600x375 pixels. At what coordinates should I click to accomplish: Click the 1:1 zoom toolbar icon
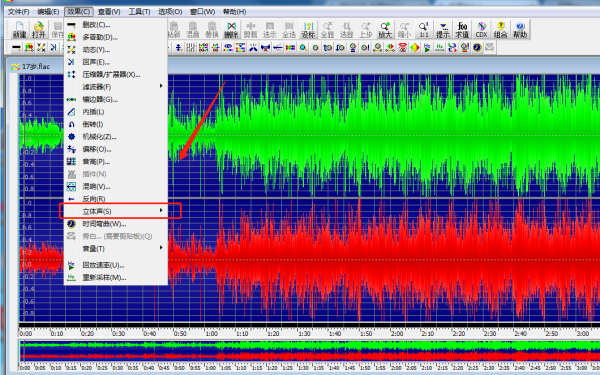pos(424,29)
